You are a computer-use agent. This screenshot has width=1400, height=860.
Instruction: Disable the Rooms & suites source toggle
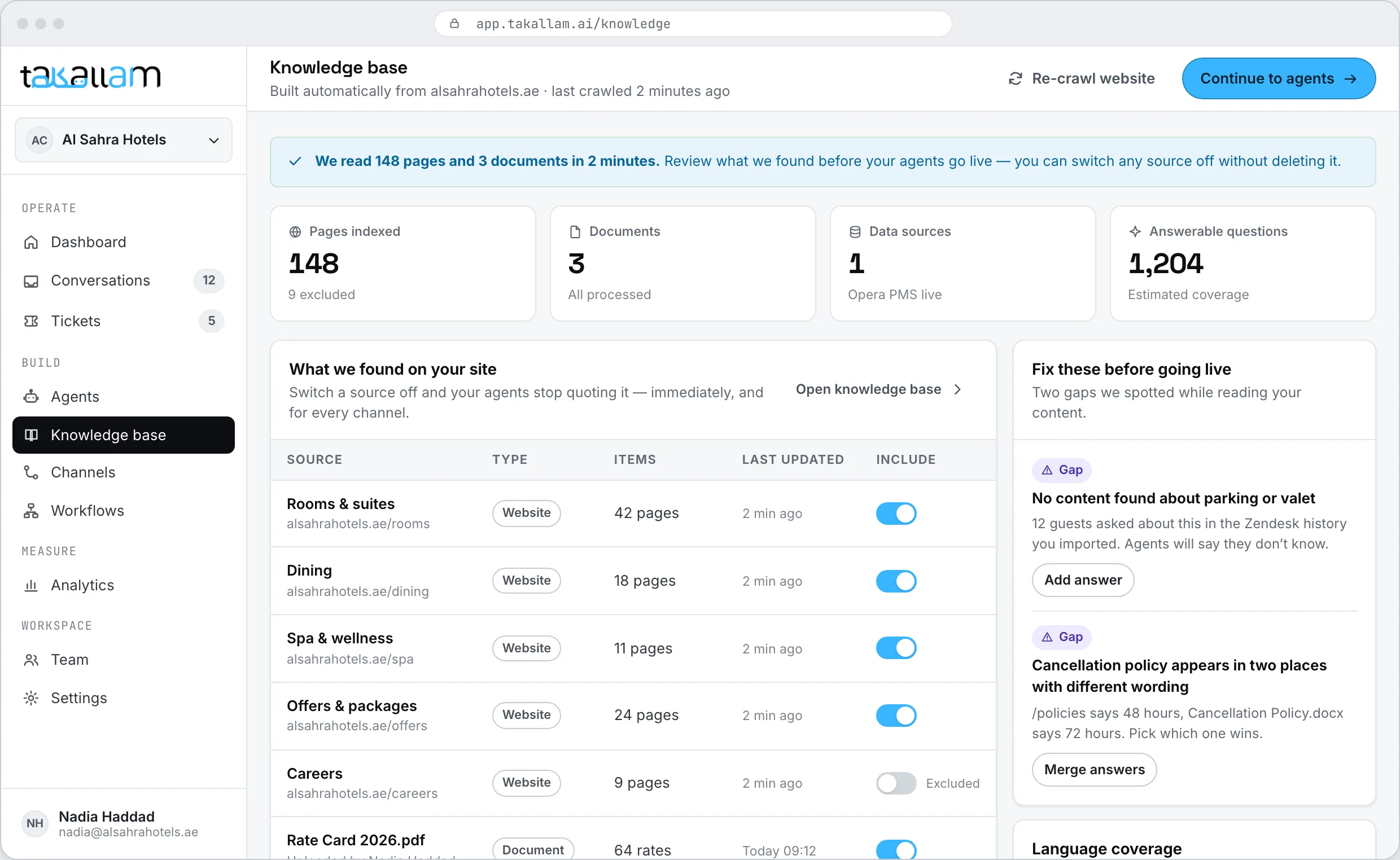coord(896,514)
